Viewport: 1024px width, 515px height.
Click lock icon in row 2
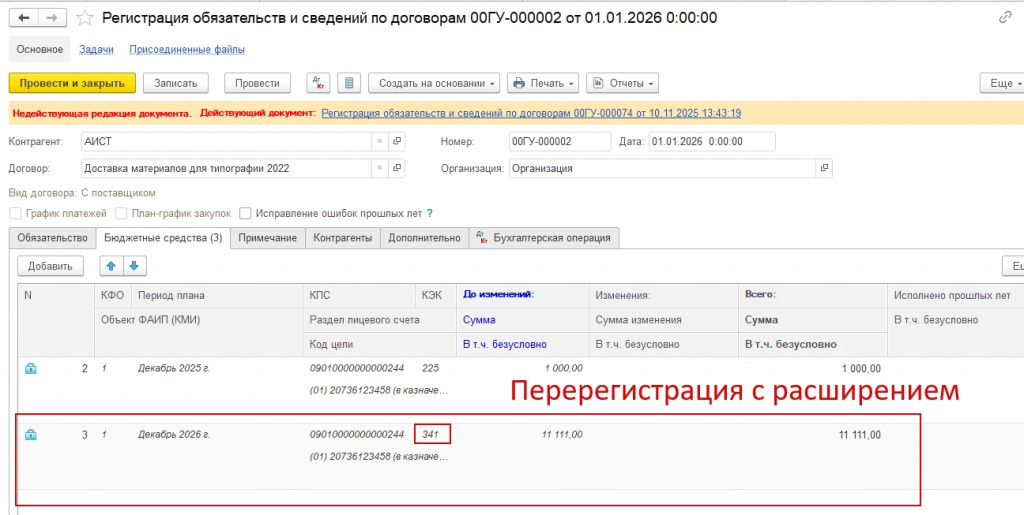[30, 369]
